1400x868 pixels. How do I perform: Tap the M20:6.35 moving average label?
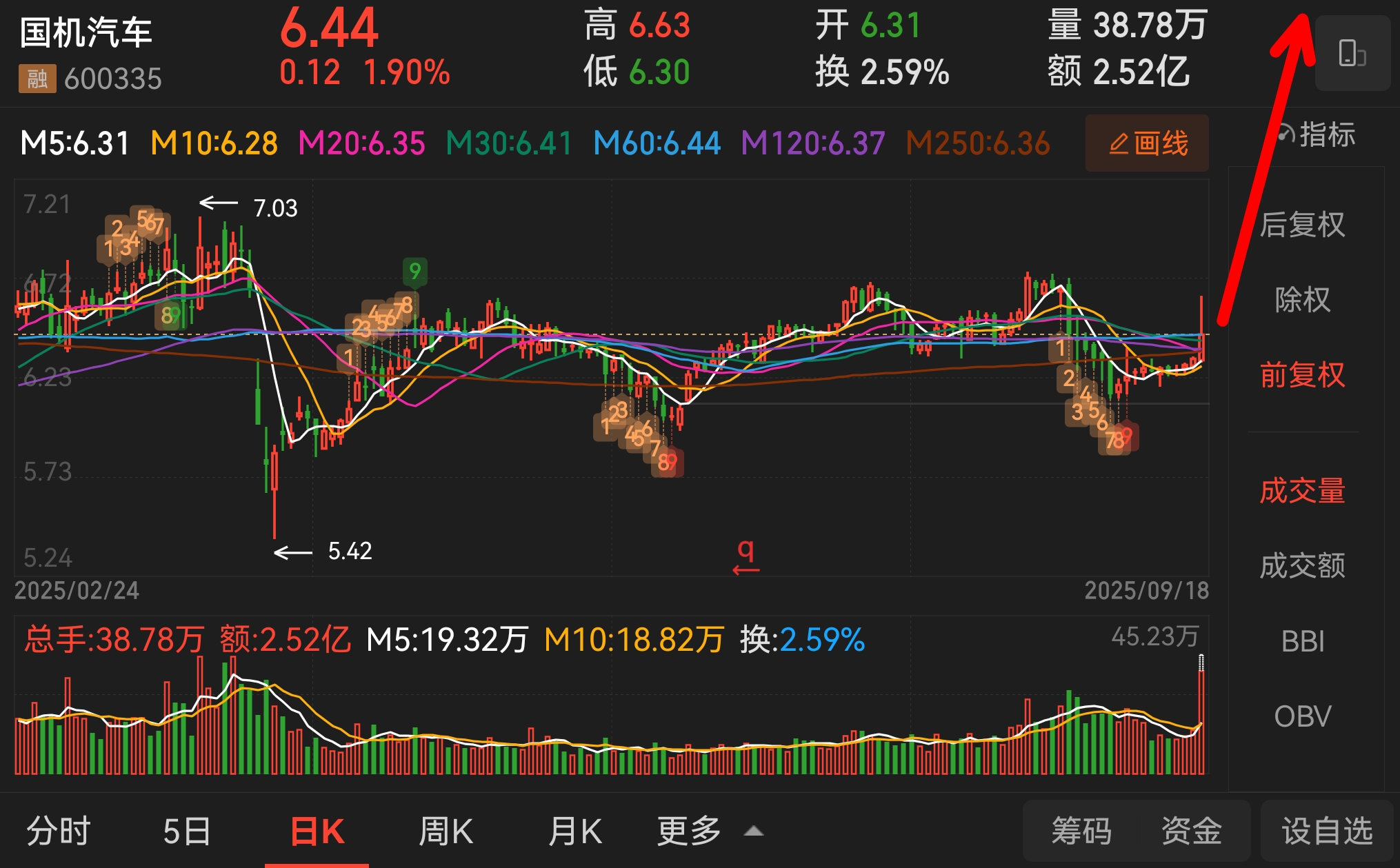(x=361, y=143)
